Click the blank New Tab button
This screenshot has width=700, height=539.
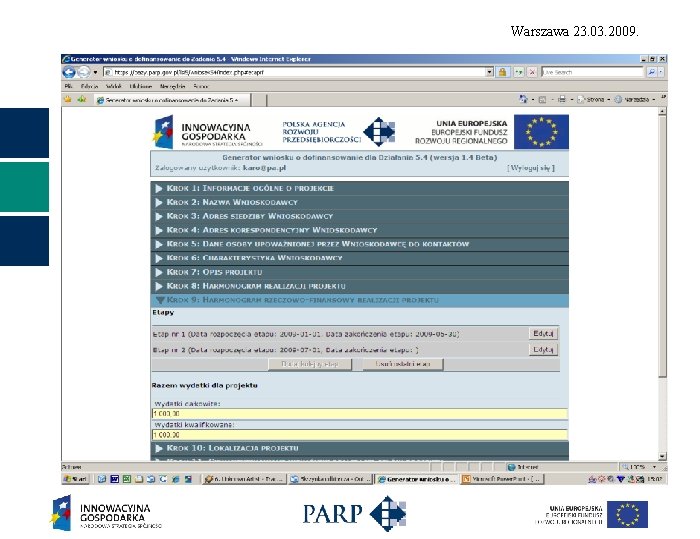point(259,100)
